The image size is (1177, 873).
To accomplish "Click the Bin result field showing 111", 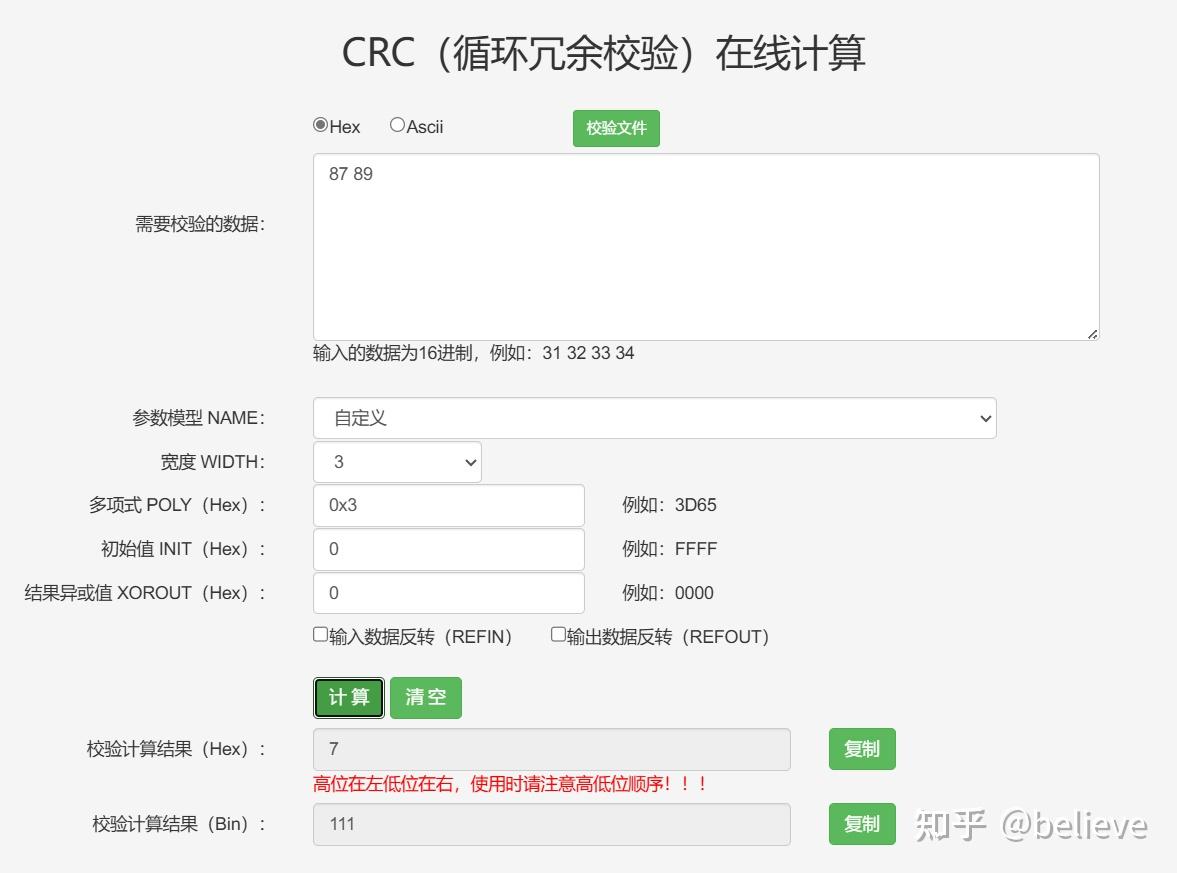I will [x=550, y=824].
